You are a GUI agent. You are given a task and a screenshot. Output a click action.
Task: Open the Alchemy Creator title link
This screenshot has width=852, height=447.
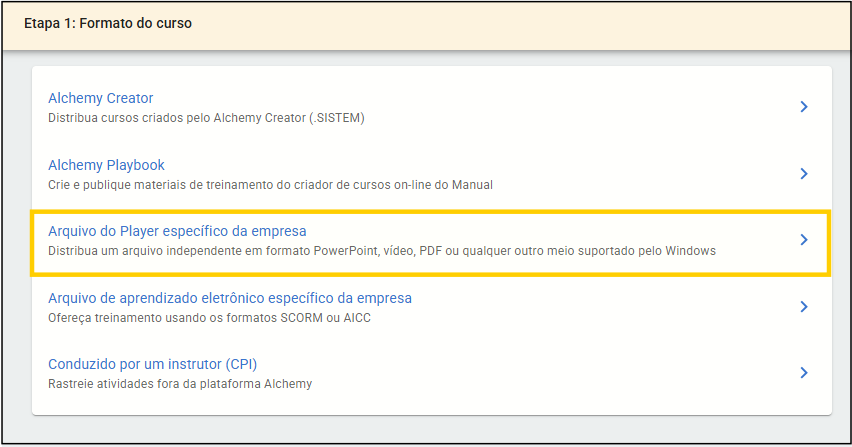[101, 98]
